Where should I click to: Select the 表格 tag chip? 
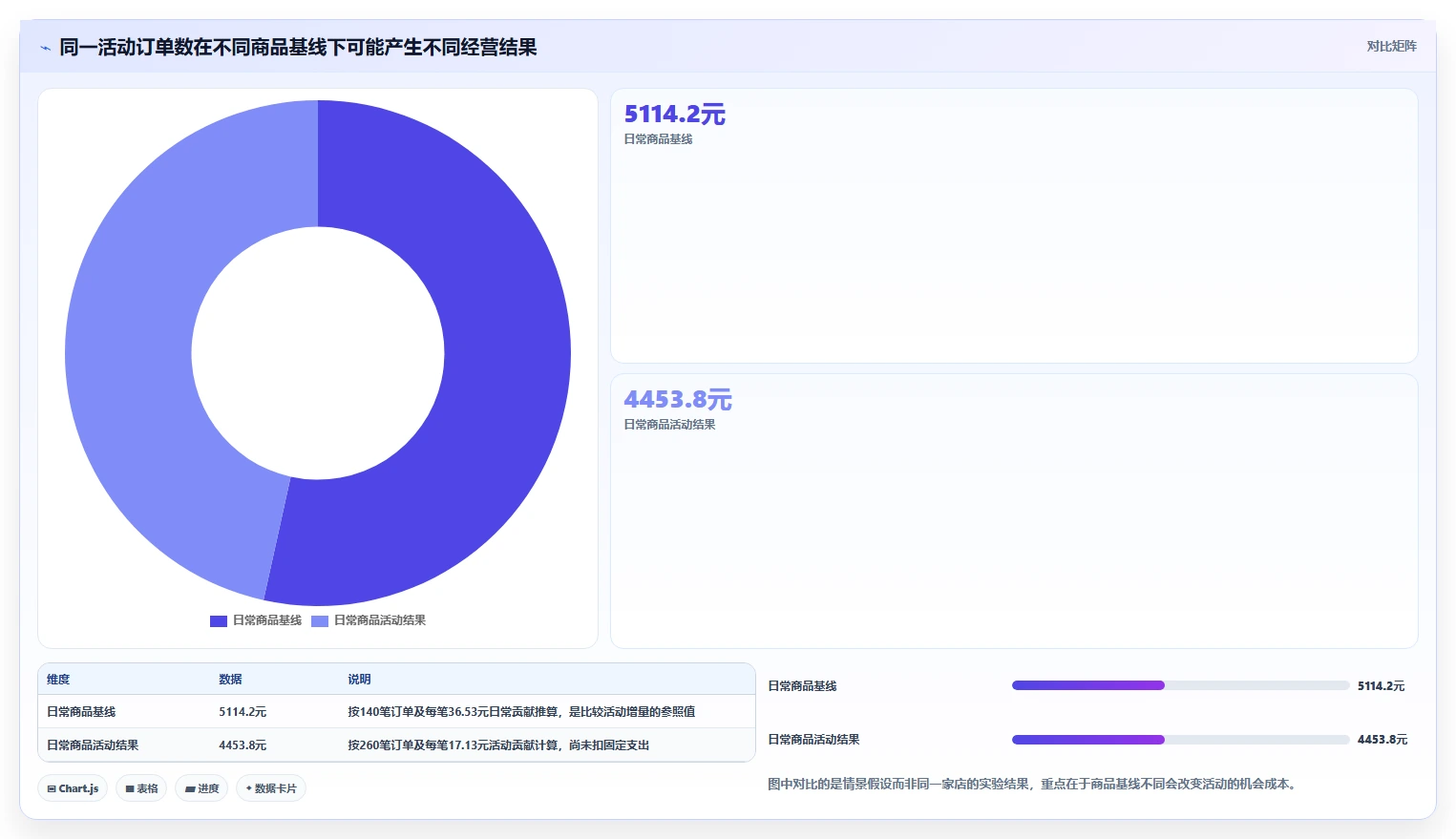pyautogui.click(x=141, y=788)
